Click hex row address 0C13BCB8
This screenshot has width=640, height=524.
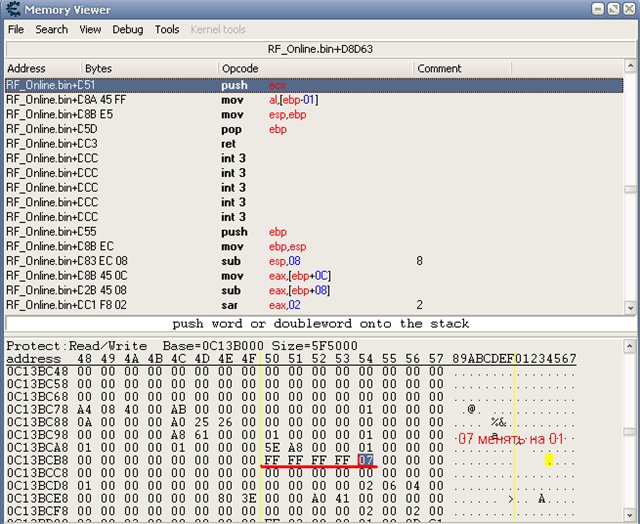[x=38, y=460]
